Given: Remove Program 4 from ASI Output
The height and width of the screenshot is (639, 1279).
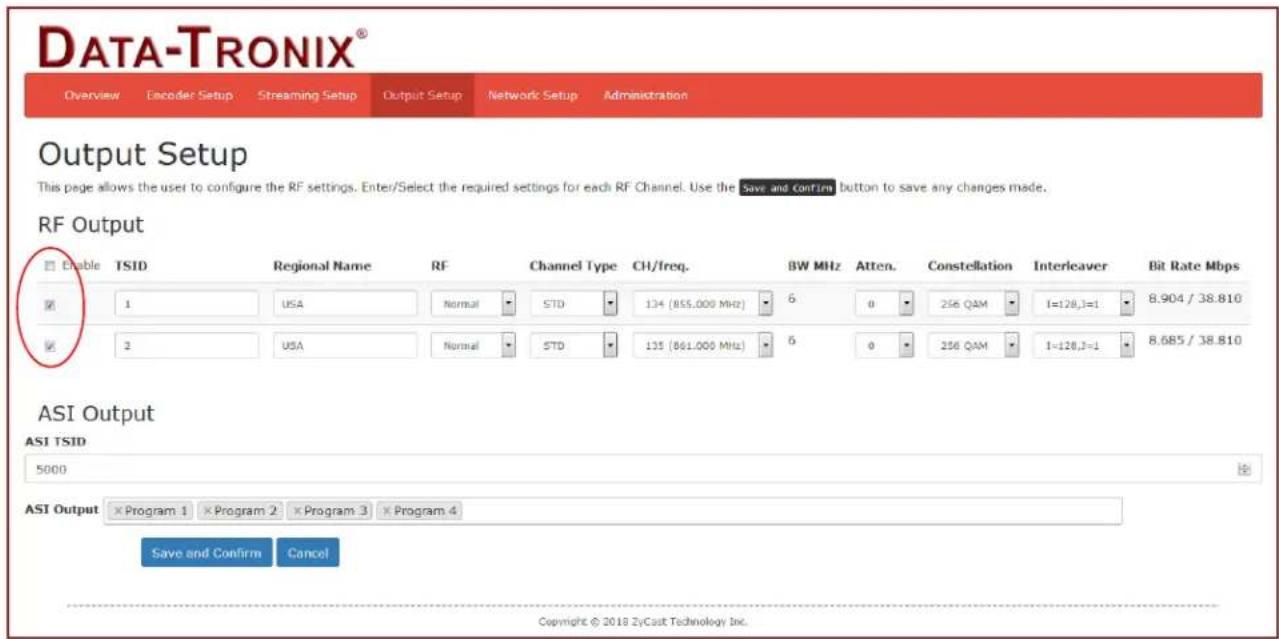Looking at the screenshot, I should [x=387, y=511].
